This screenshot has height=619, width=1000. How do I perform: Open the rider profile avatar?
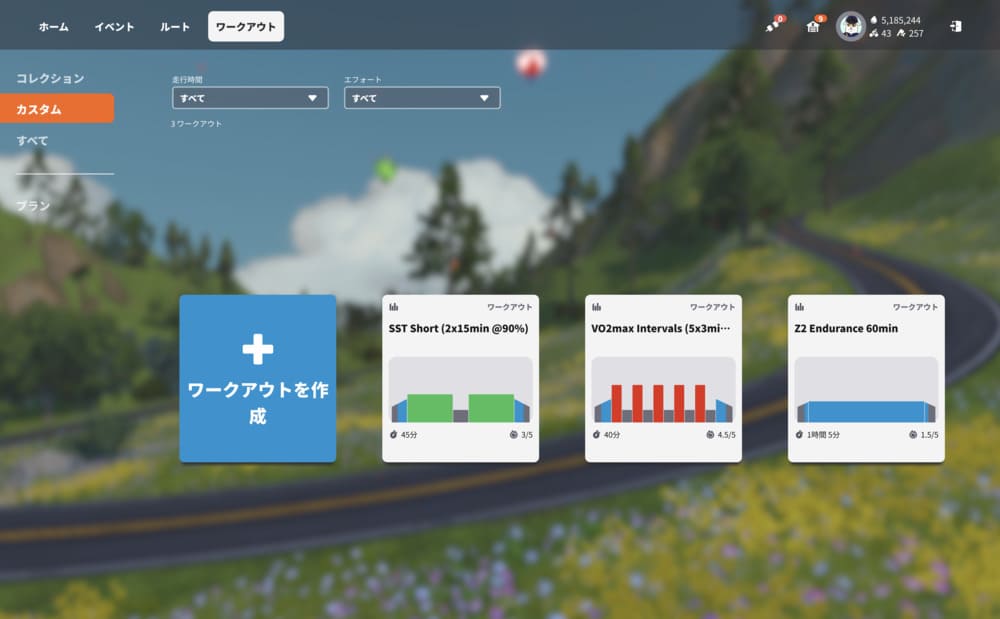[x=851, y=27]
